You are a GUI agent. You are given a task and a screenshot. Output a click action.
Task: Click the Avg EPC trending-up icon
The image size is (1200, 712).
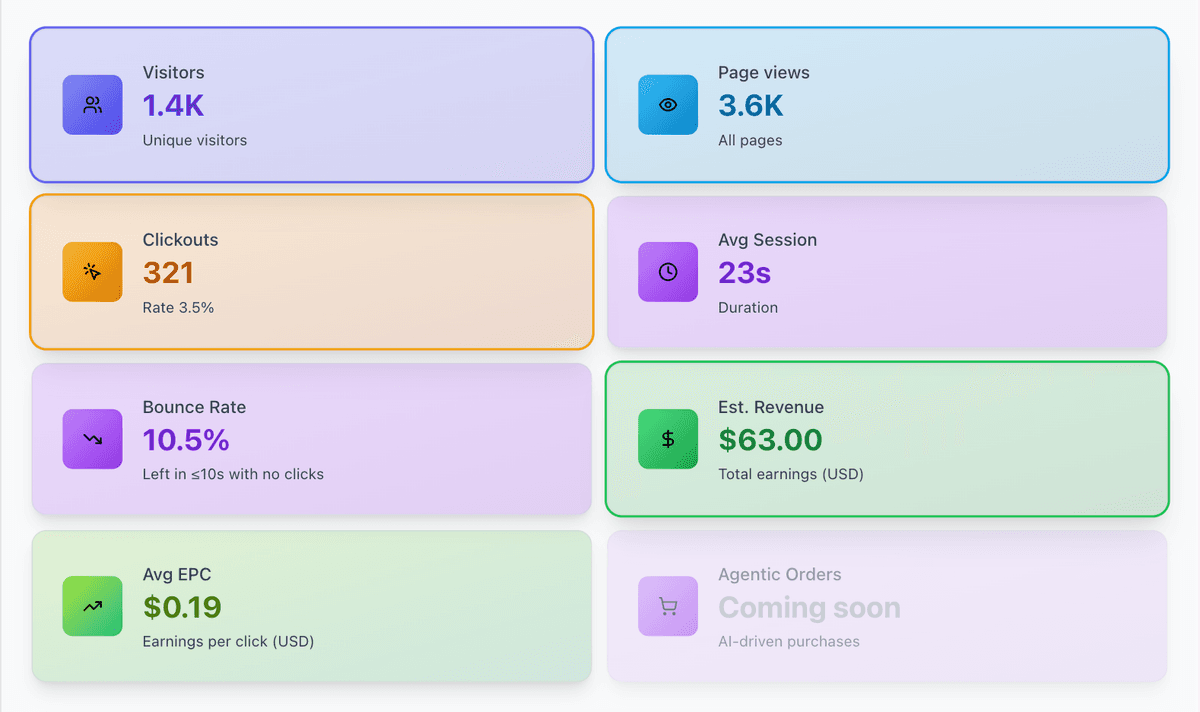[93, 606]
